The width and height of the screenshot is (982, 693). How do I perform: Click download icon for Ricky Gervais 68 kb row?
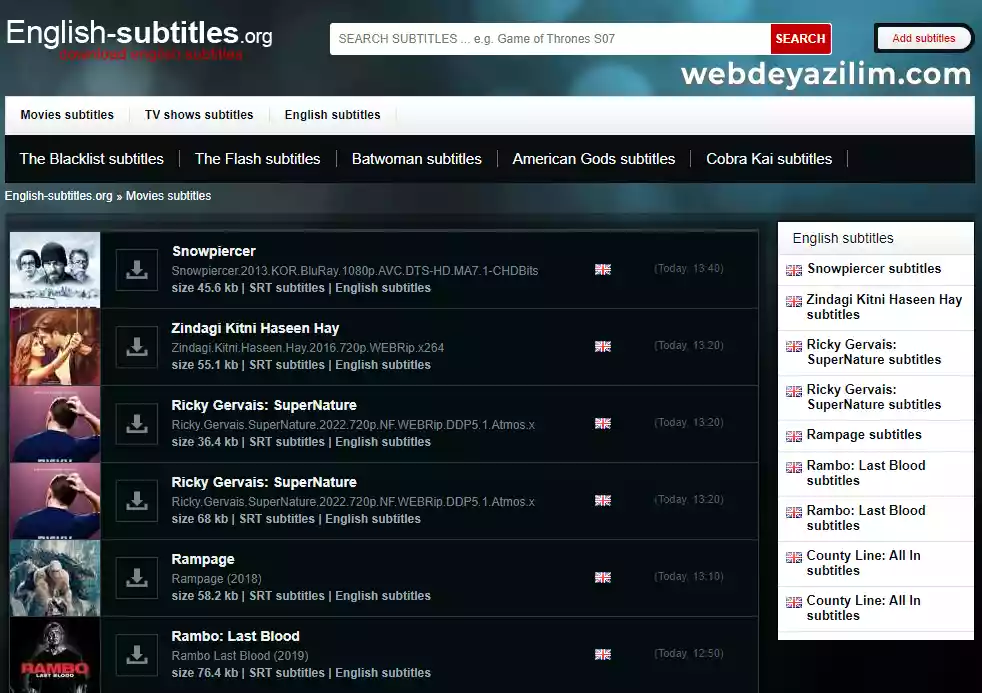click(137, 501)
